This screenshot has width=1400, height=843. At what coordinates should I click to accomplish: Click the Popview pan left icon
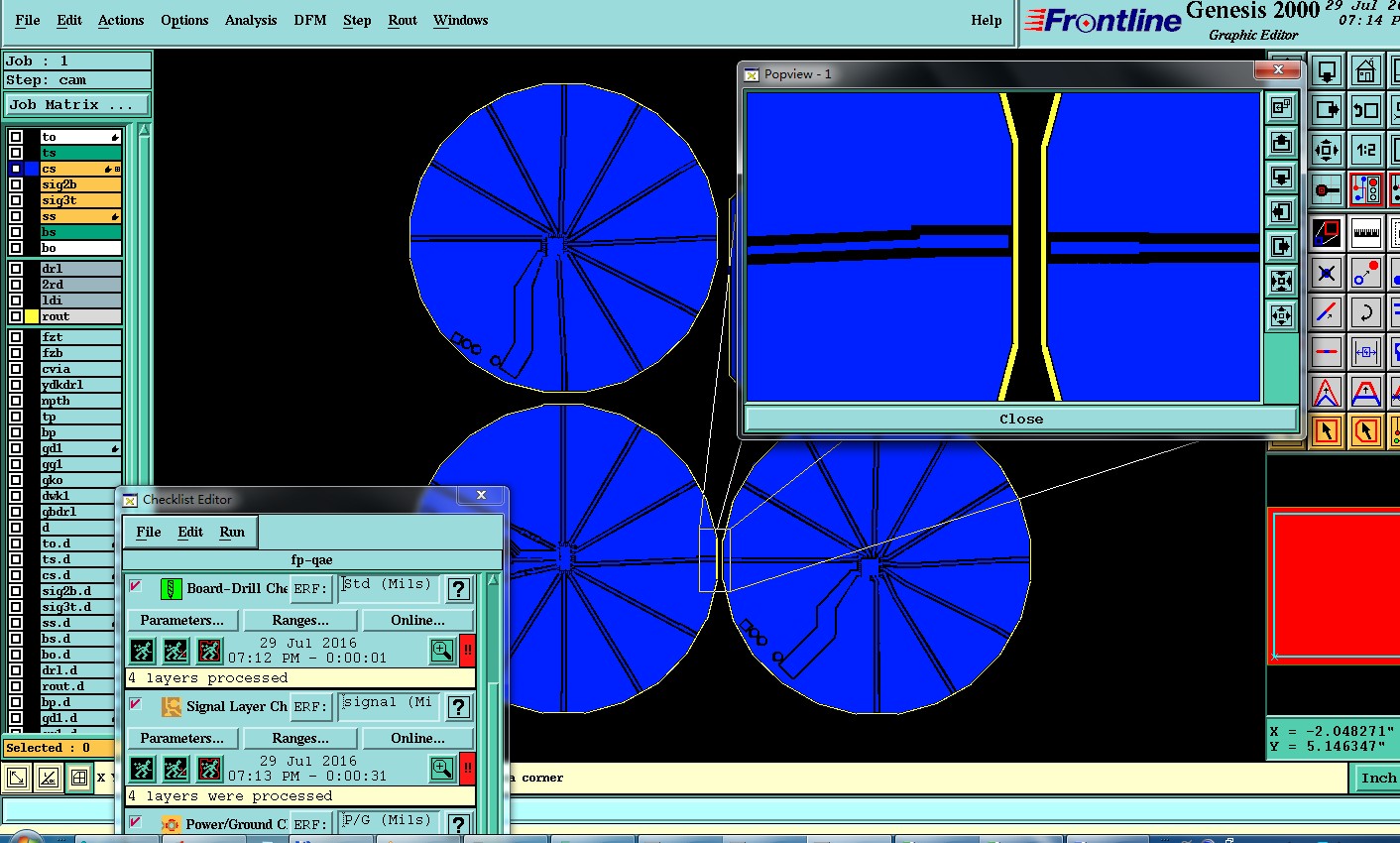pos(1281,211)
